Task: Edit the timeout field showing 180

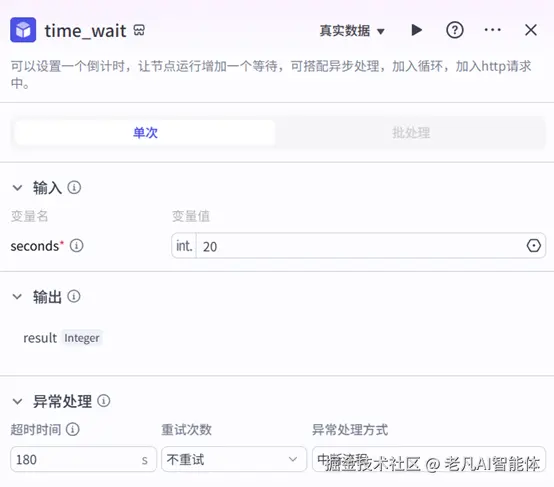Action: [x=83, y=459]
